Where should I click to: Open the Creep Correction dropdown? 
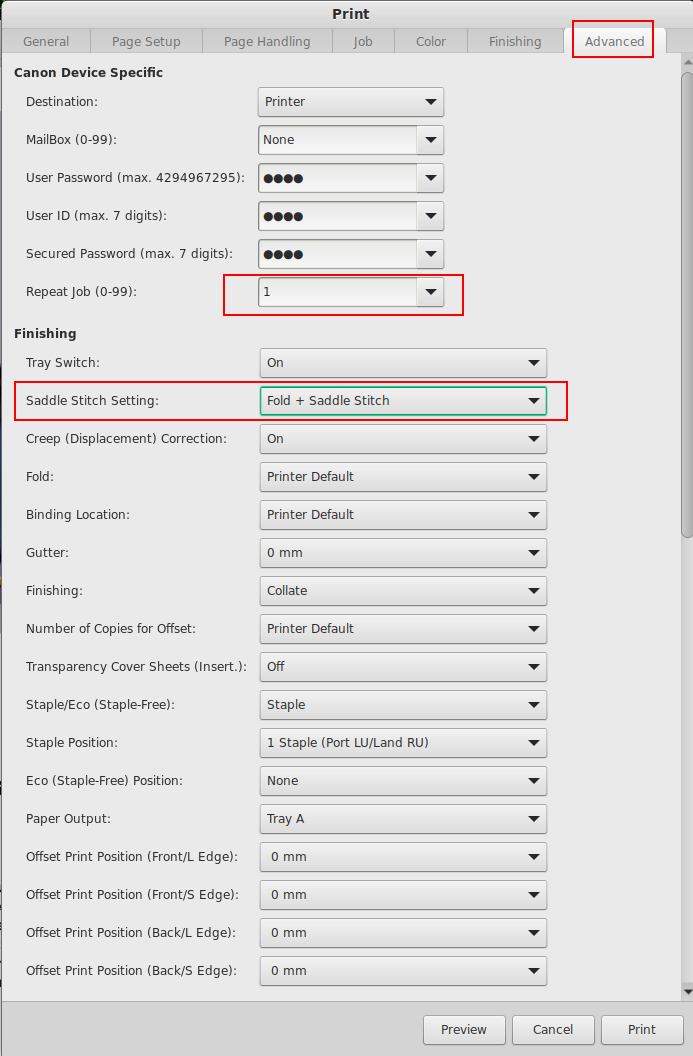click(402, 439)
